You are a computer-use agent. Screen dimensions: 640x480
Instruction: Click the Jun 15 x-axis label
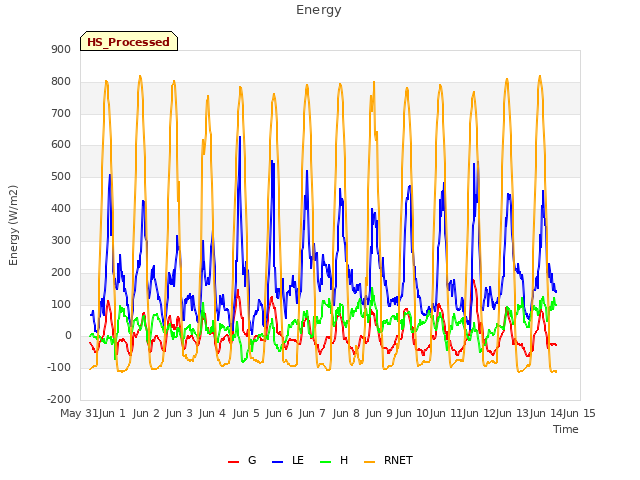tap(579, 413)
